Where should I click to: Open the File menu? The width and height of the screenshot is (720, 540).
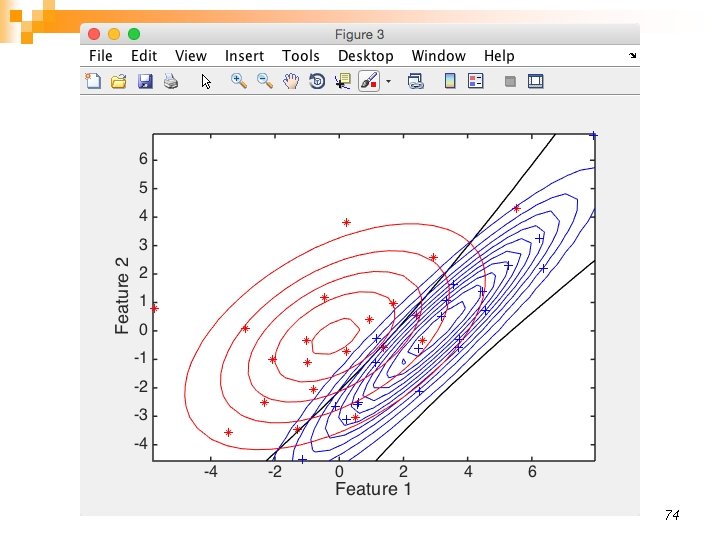click(x=101, y=56)
